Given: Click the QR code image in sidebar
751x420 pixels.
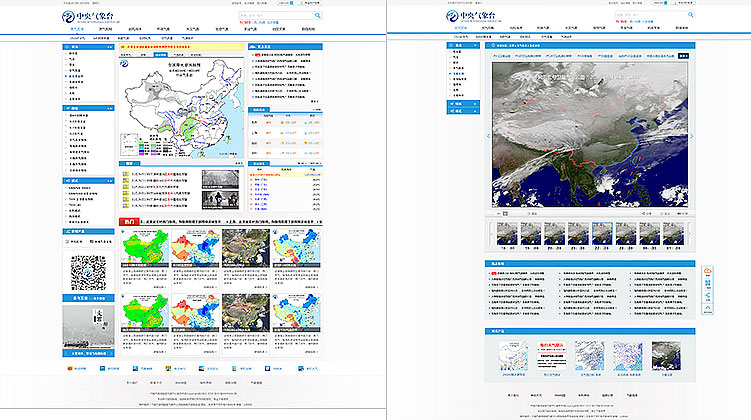Looking at the screenshot, I should [88, 270].
